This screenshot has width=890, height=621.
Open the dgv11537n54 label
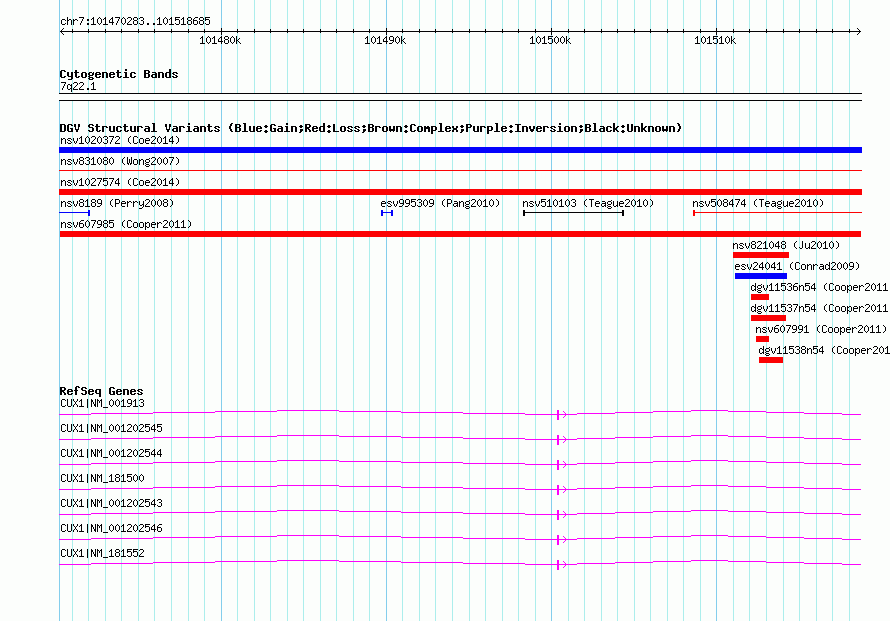pyautogui.click(x=819, y=308)
